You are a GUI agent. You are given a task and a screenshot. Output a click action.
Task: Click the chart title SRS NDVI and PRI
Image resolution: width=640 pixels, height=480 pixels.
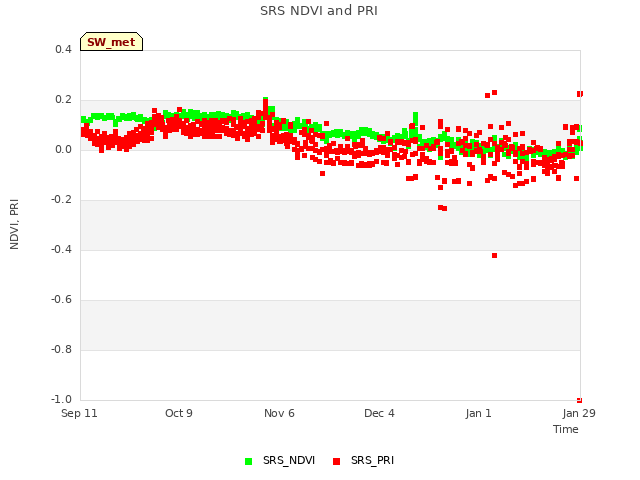click(319, 11)
